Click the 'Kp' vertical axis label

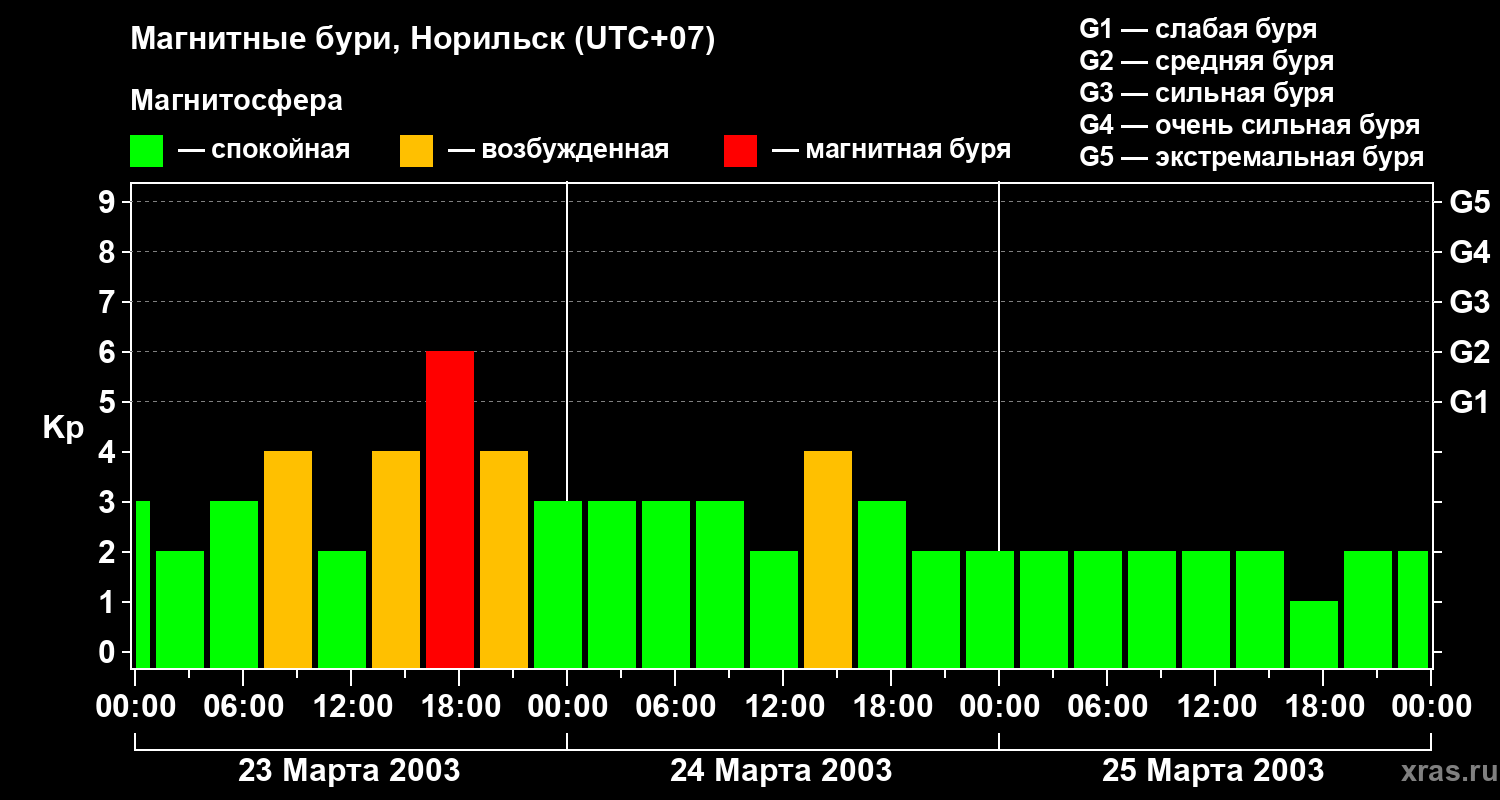[x=64, y=427]
